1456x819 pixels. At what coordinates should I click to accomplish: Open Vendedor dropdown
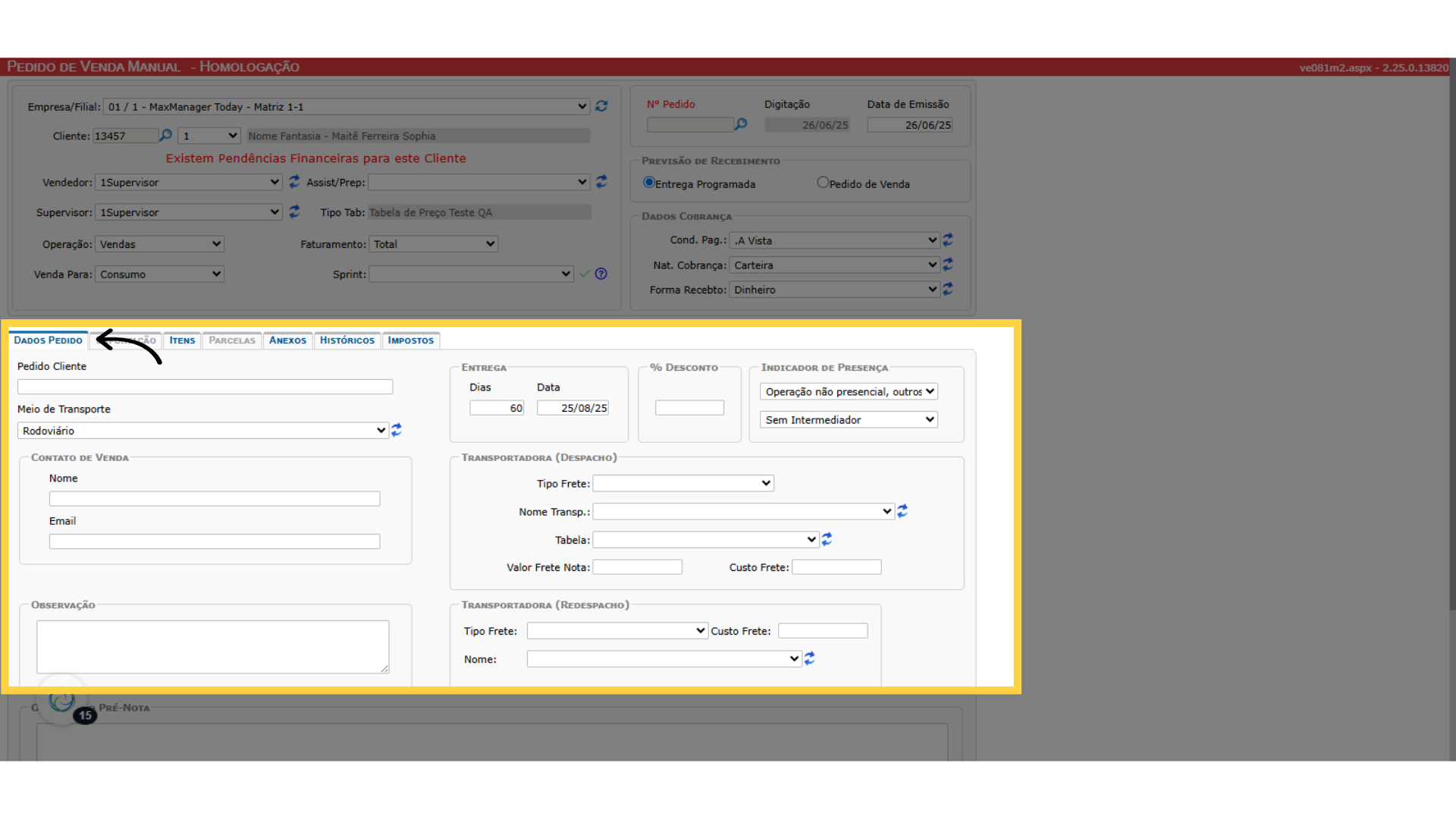tap(189, 182)
